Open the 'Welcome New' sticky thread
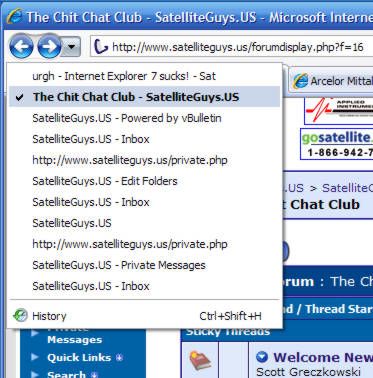 click(323, 357)
